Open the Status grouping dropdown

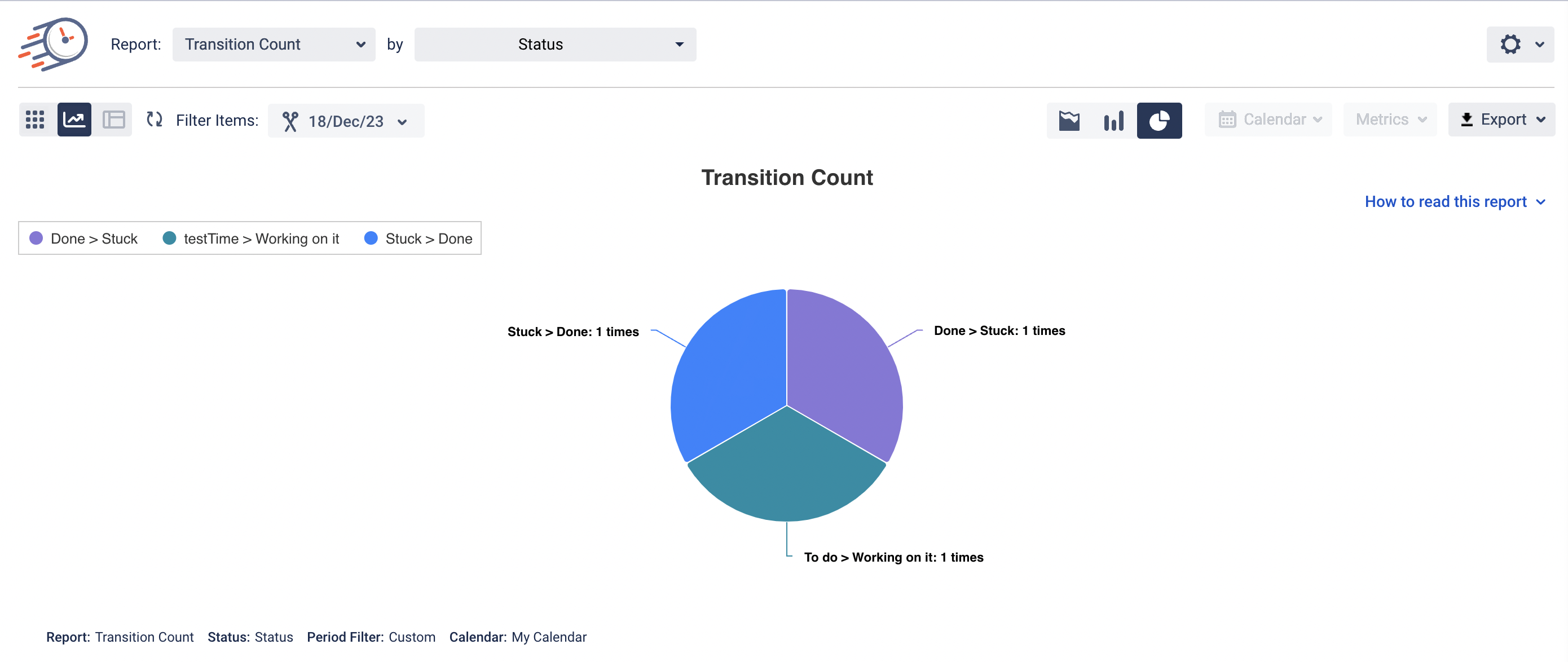click(x=554, y=45)
